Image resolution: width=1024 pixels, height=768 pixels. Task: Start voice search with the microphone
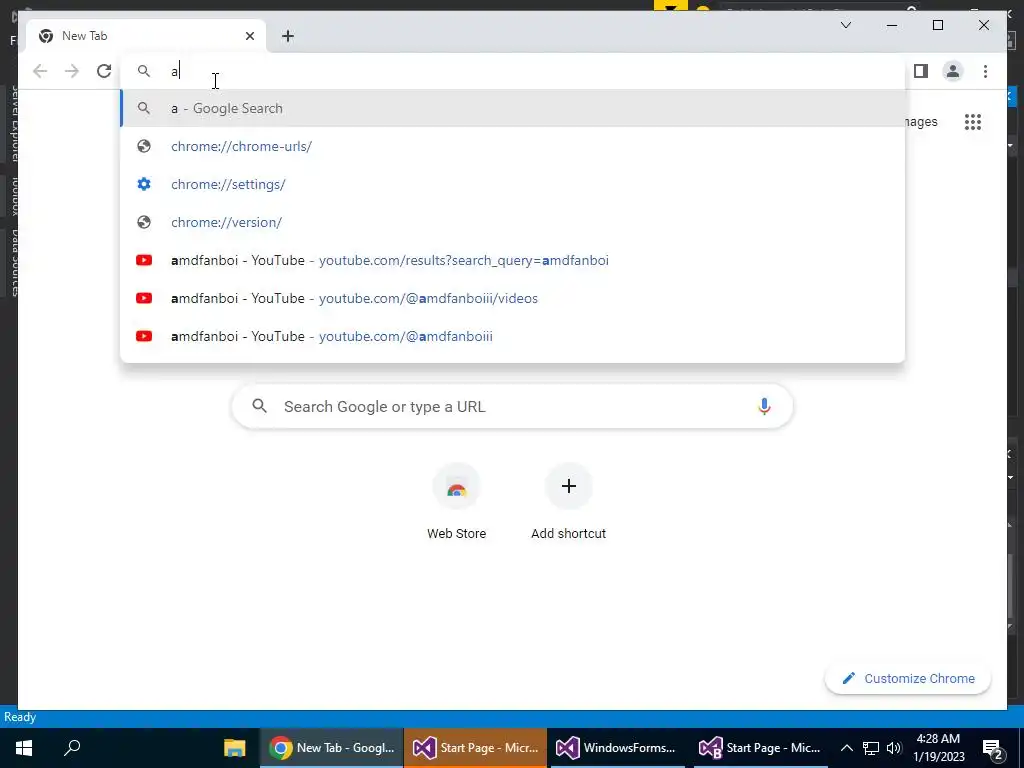click(x=764, y=406)
